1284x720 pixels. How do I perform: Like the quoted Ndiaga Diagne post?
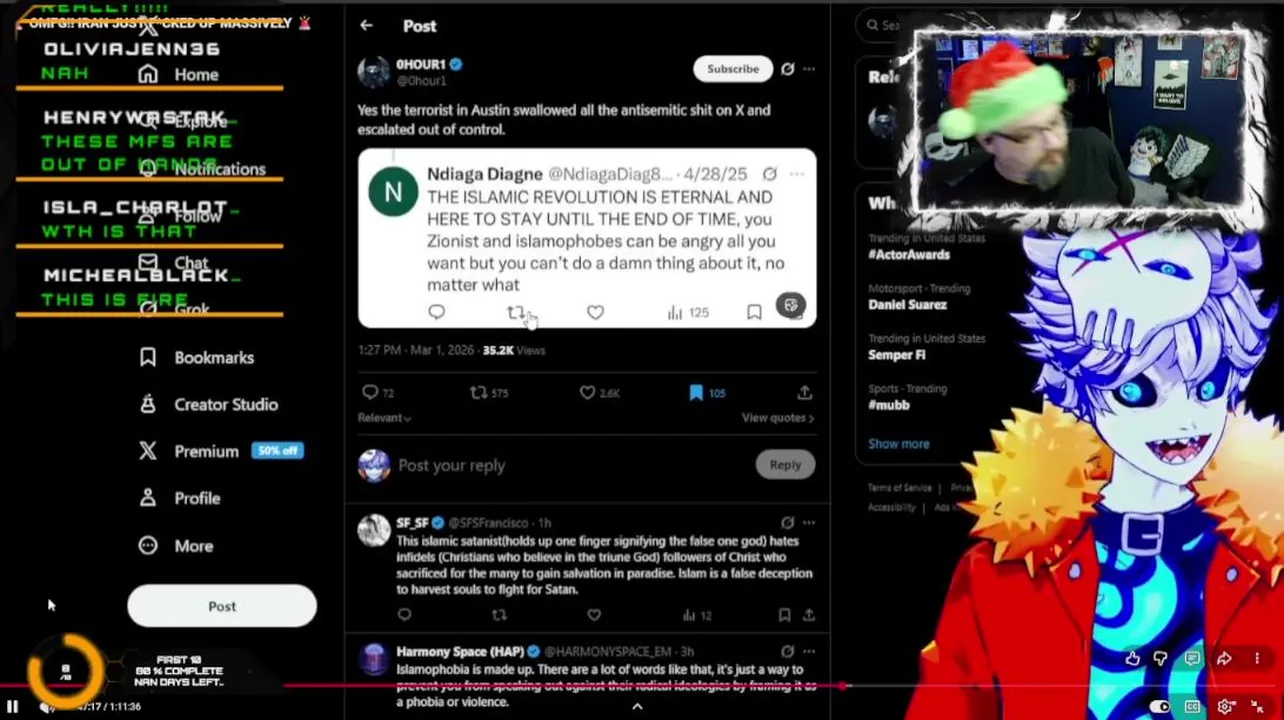pyautogui.click(x=595, y=313)
